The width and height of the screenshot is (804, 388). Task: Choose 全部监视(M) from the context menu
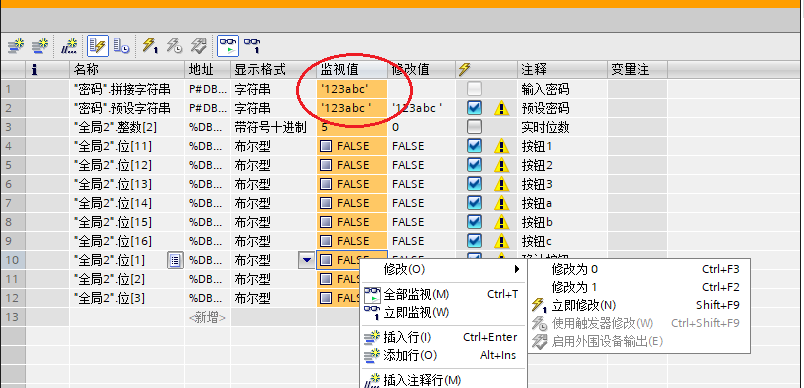tap(416, 295)
